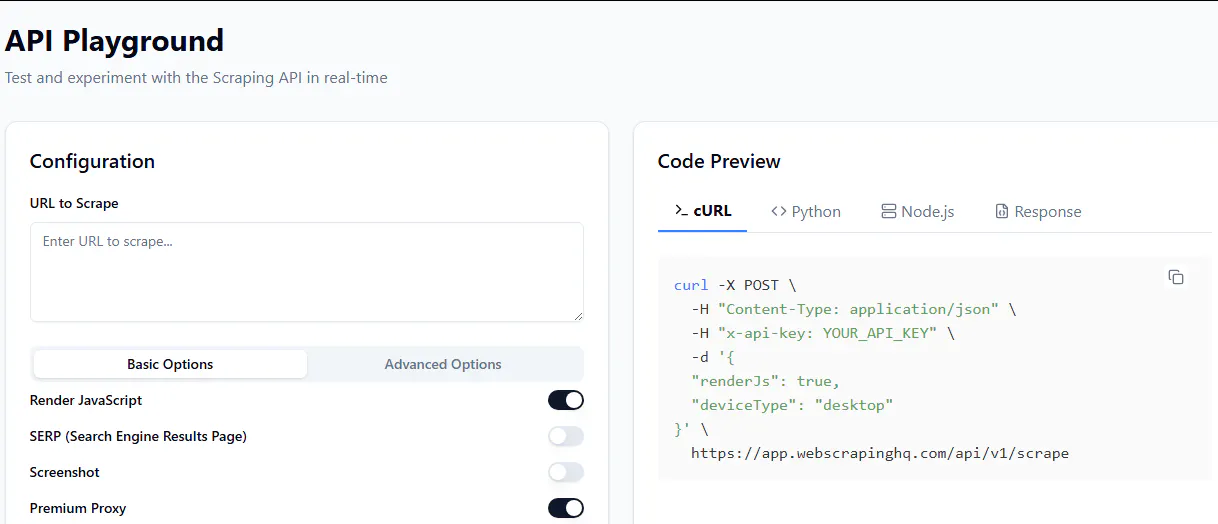Screen dimensions: 1218x524
Task: View the Node.js code tab
Action: [x=917, y=211]
